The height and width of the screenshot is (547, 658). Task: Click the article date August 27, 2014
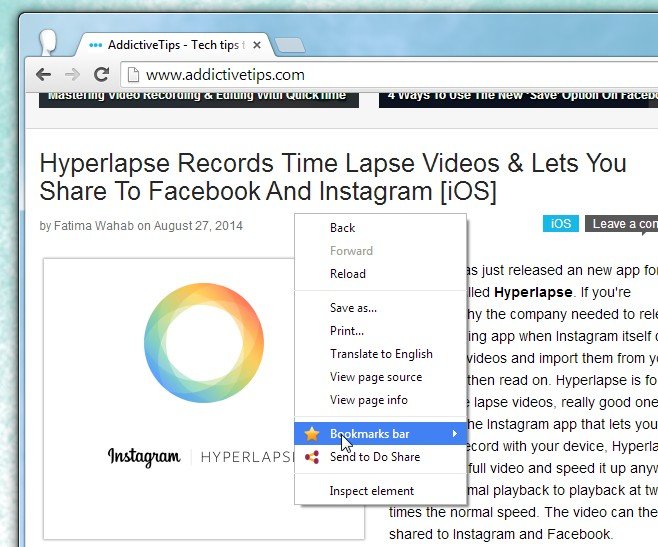(x=198, y=226)
